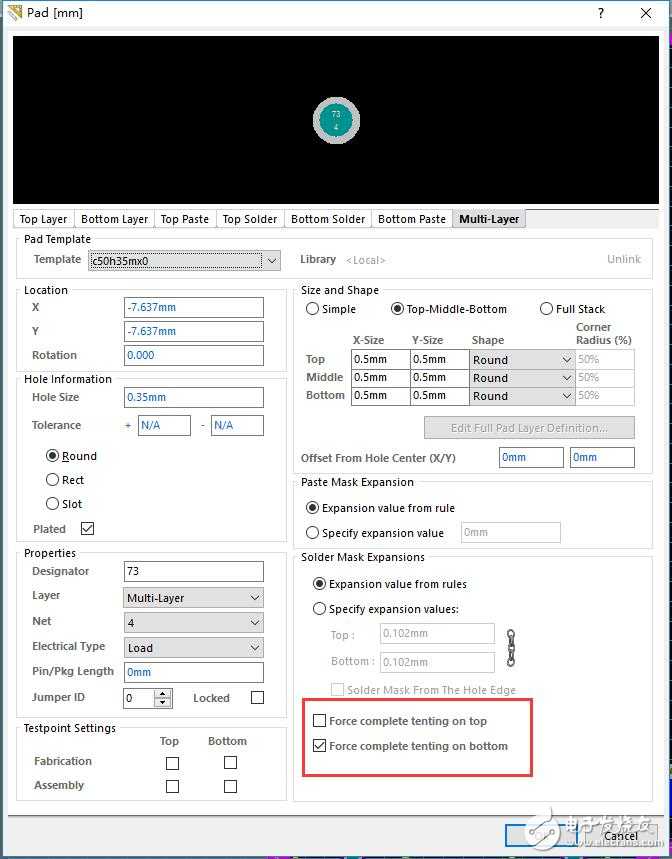Select the Full Stack option
672x859 pixels.
pyautogui.click(x=572, y=309)
